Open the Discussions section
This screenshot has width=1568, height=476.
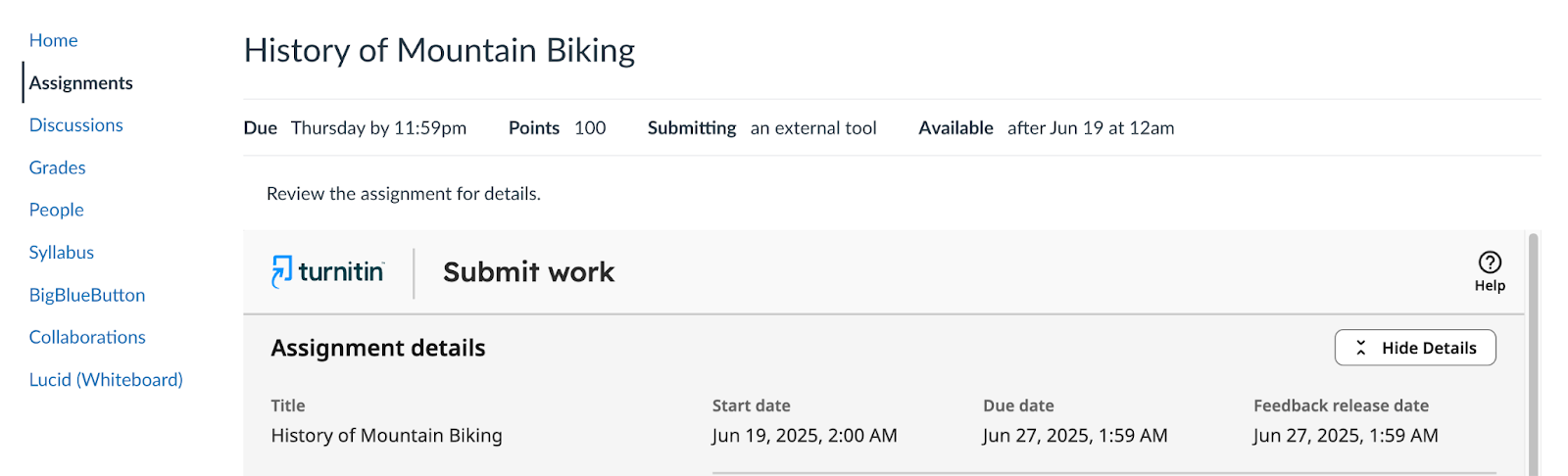pyautogui.click(x=75, y=125)
